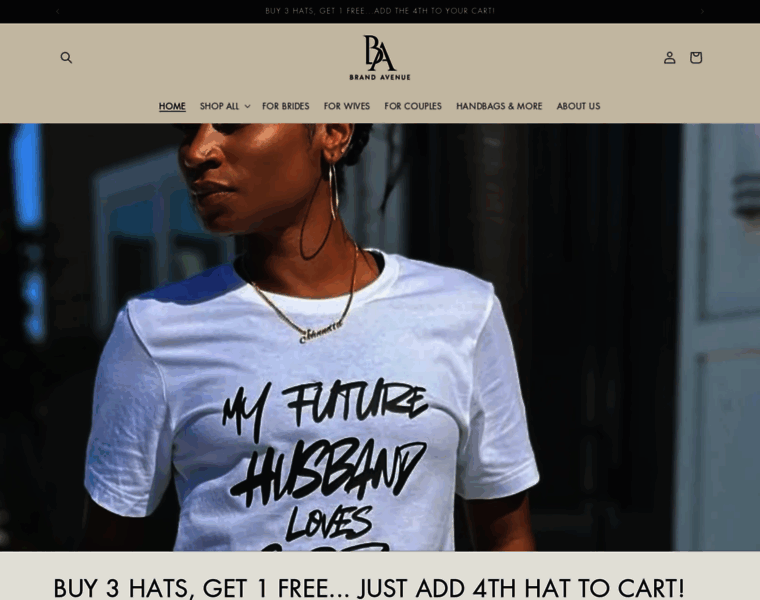Show previous announcement with left arrow
This screenshot has height=600, width=760.
[58, 11]
